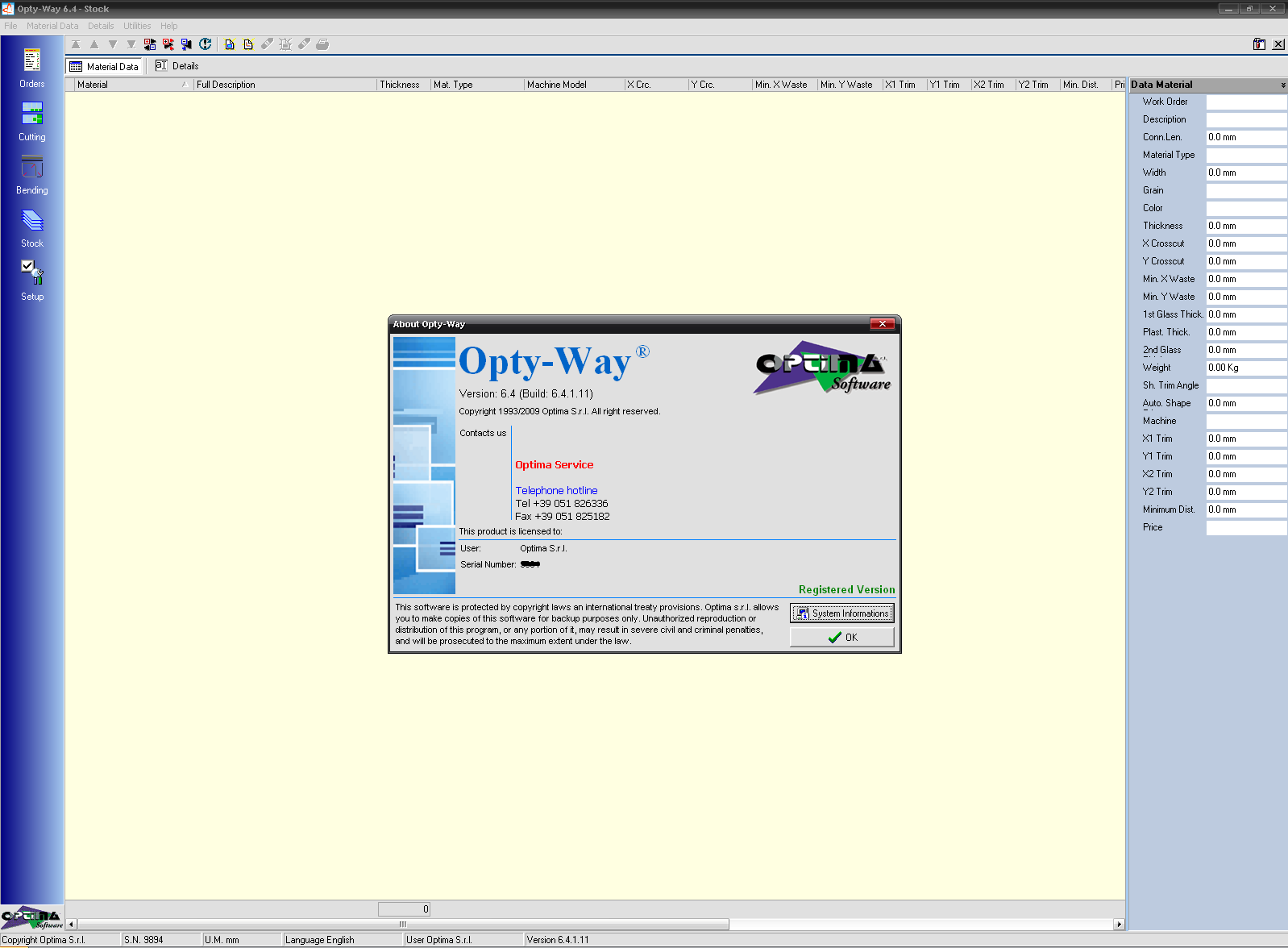Click the Weight field showing 0.00 Kg
The width and height of the screenshot is (1288, 948).
point(1246,368)
